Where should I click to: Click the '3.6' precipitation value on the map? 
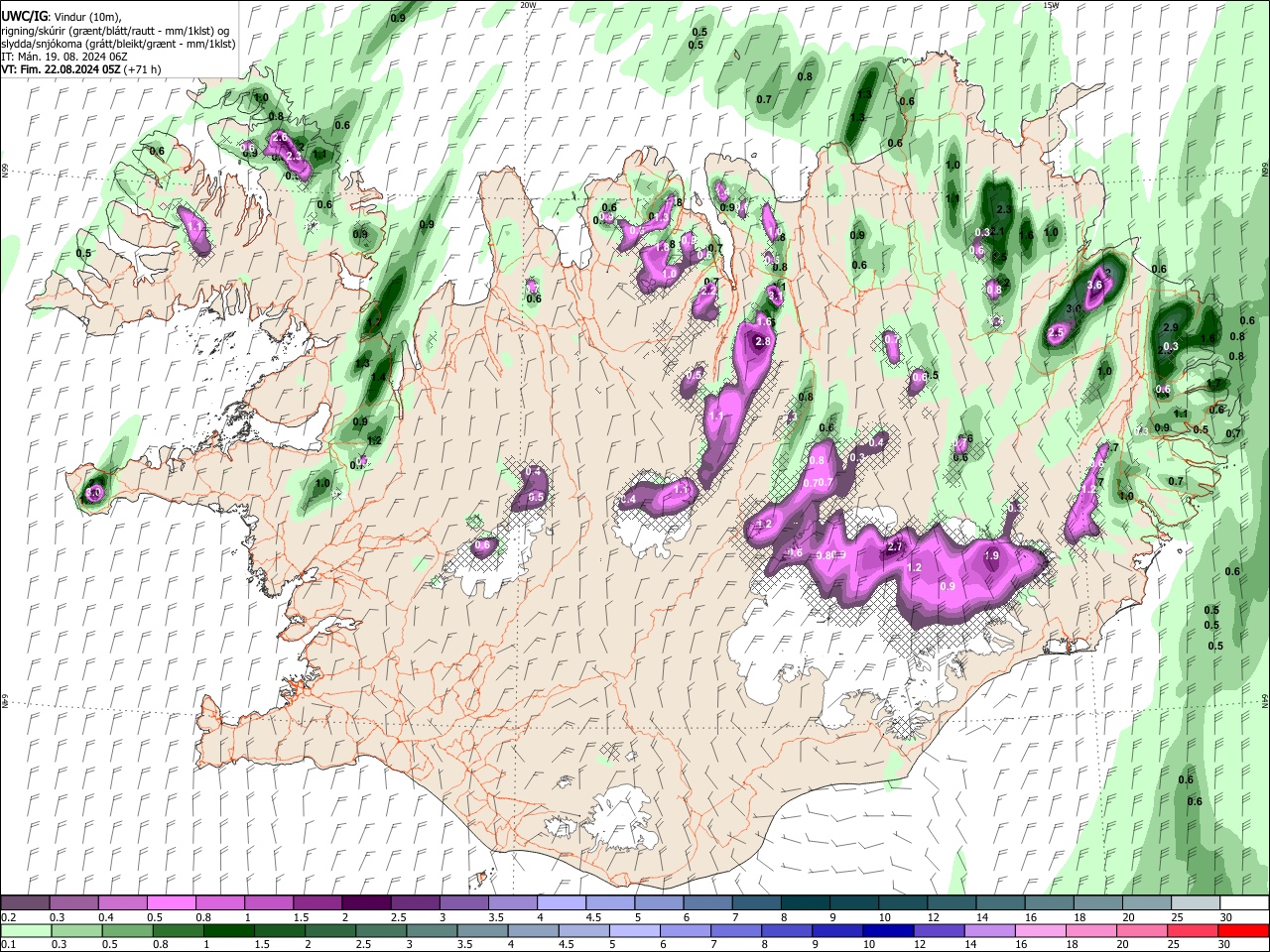(1094, 285)
